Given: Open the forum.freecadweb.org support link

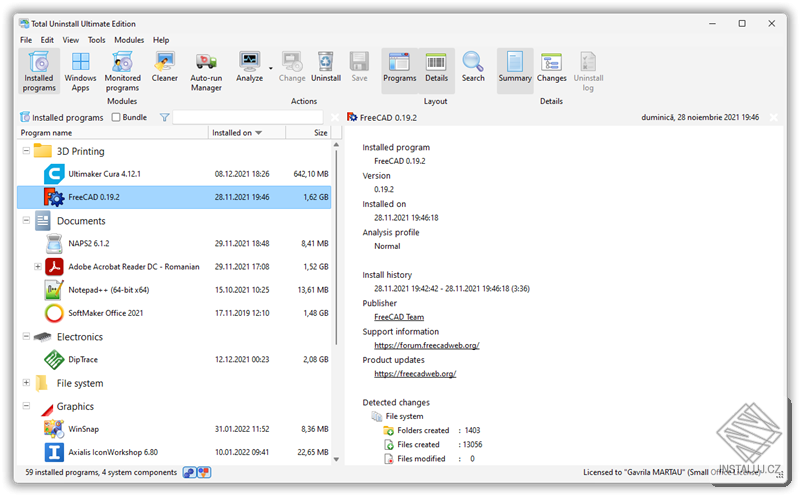Looking at the screenshot, I should 427,345.
